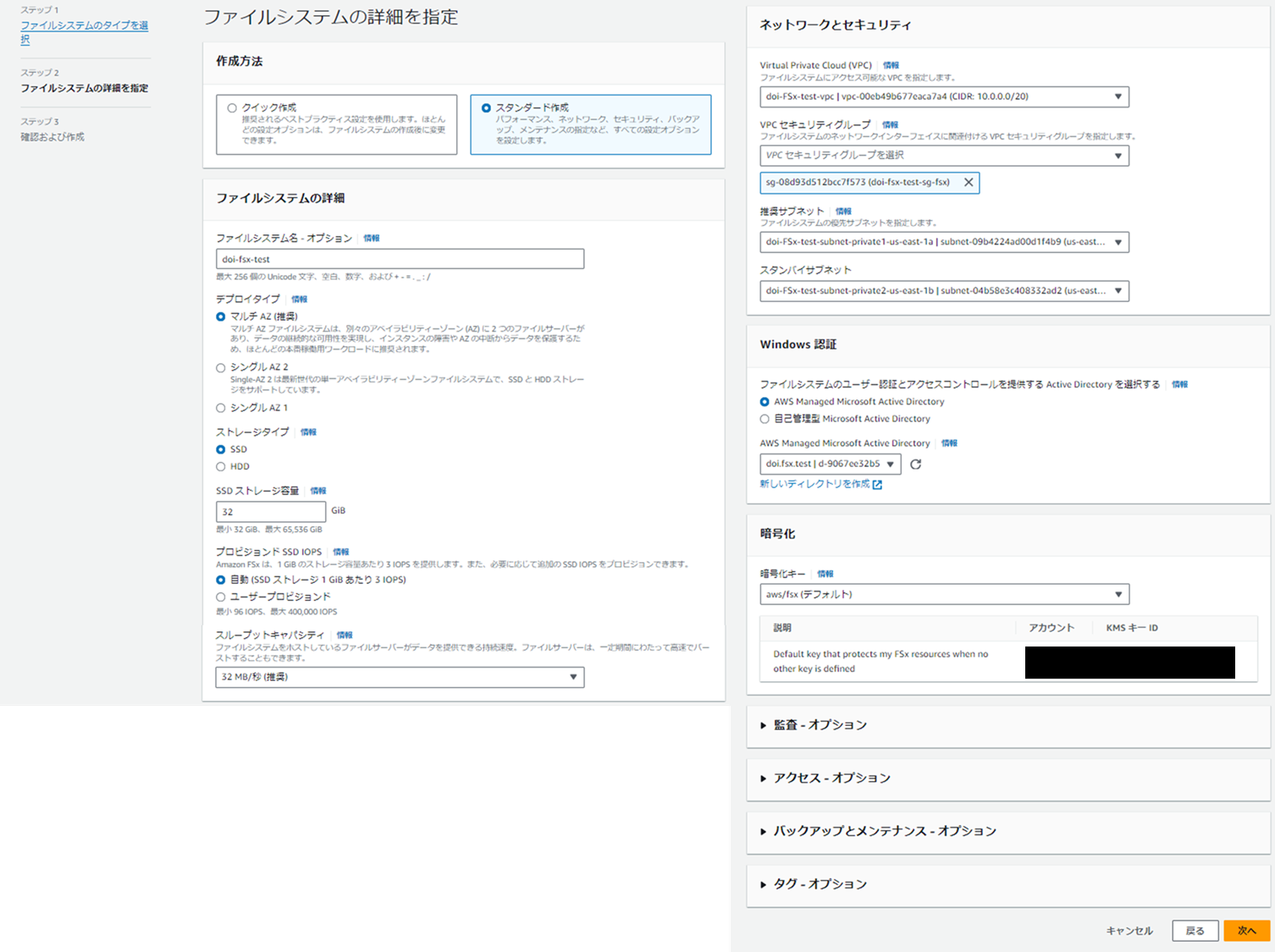
Task: Click the 説明 column header
Action: (x=782, y=628)
